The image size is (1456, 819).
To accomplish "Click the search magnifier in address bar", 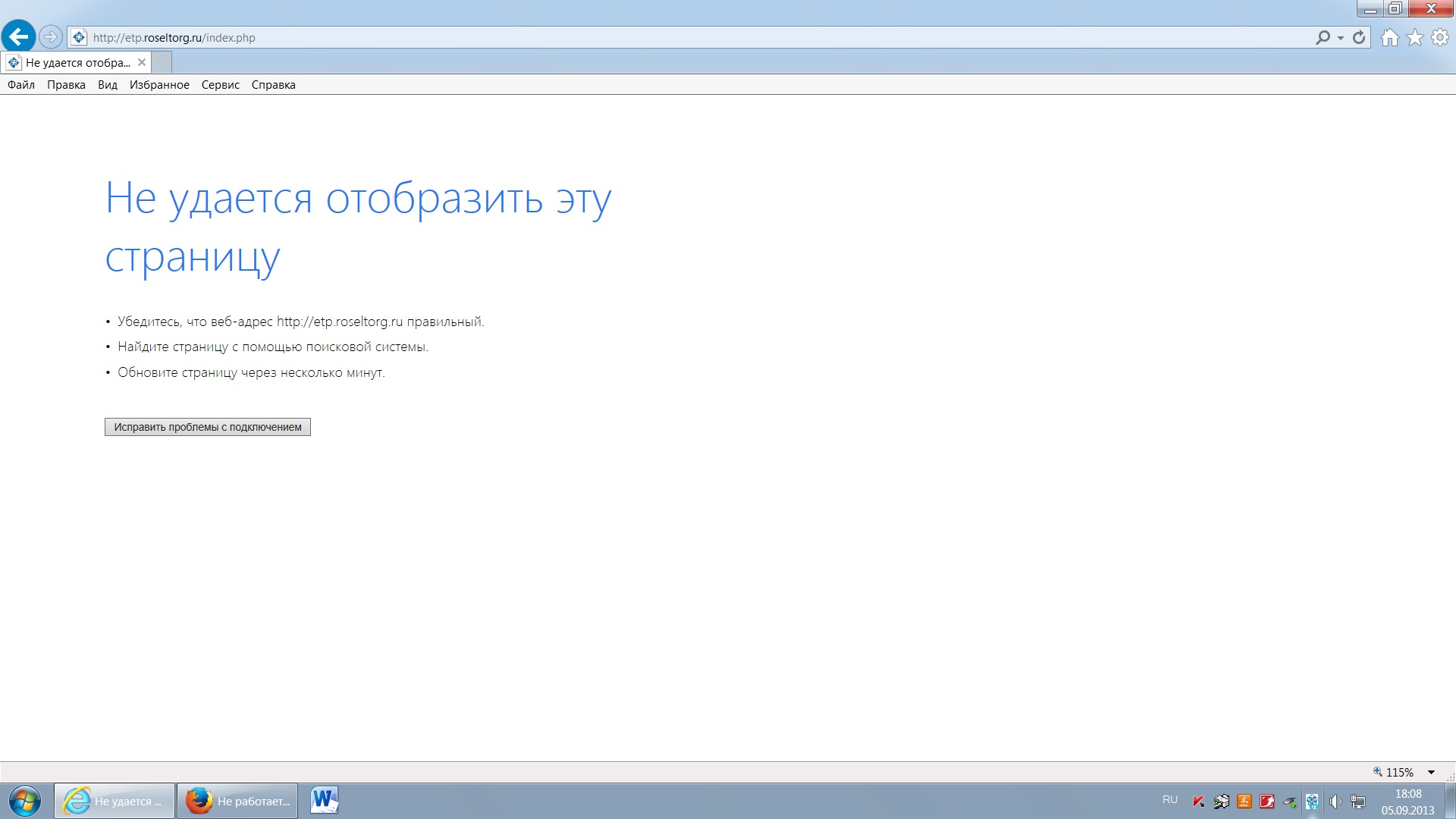I will click(1323, 37).
